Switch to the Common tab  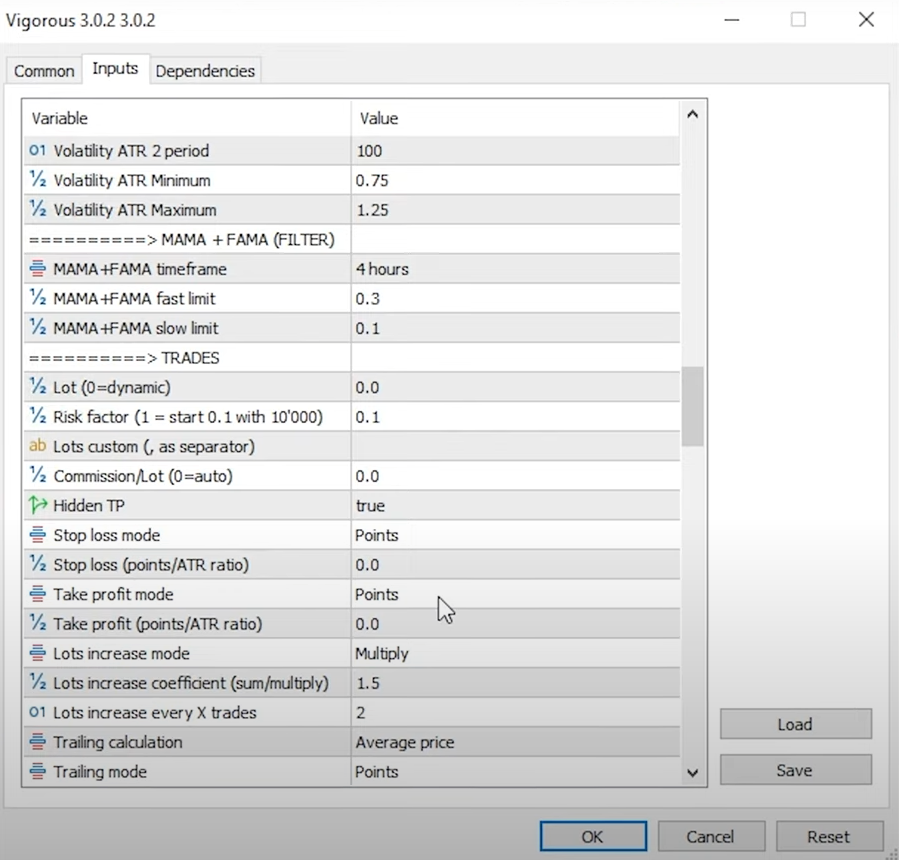point(44,71)
